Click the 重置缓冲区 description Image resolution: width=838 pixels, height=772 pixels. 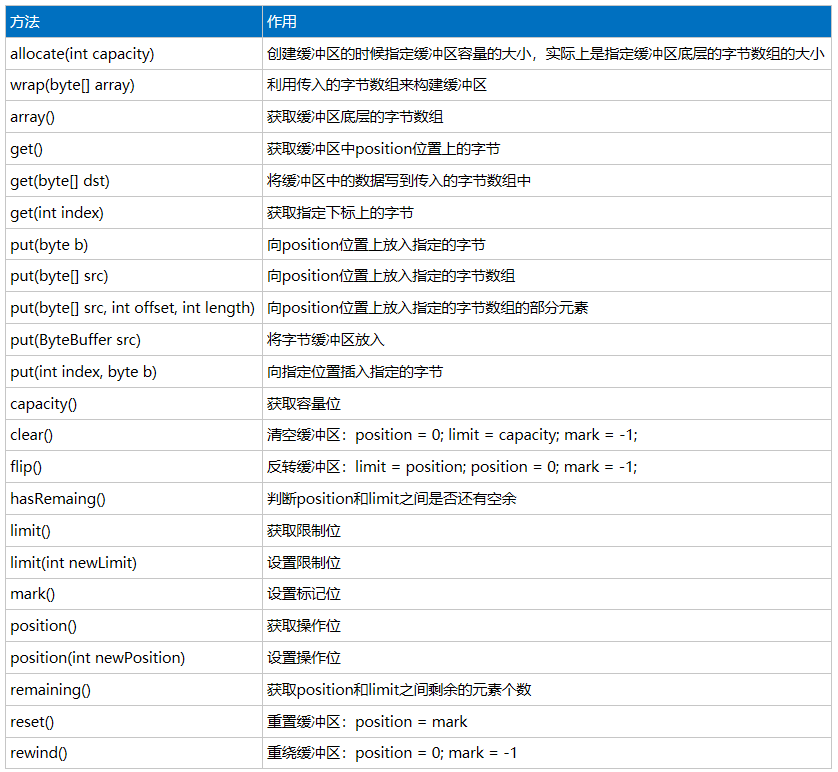tap(367, 722)
